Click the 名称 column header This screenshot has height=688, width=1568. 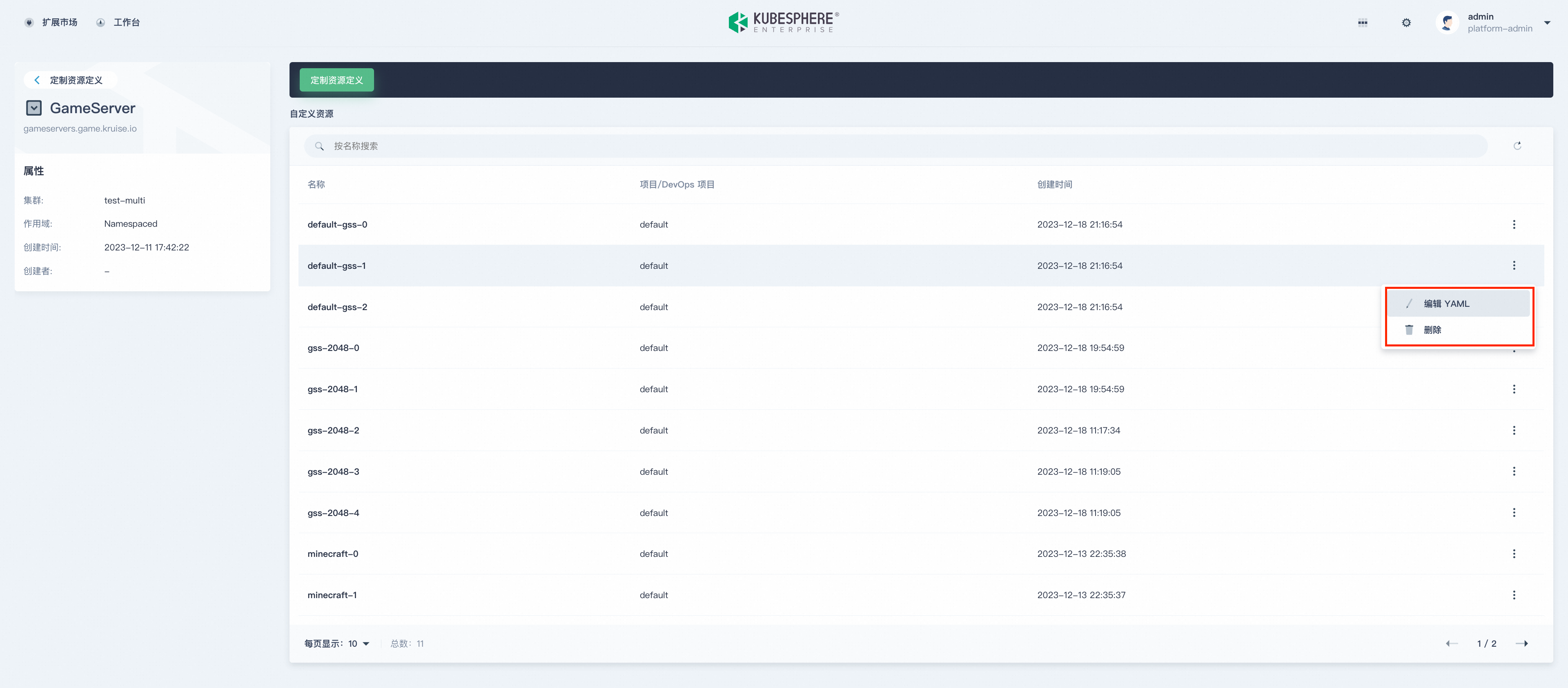coord(316,185)
